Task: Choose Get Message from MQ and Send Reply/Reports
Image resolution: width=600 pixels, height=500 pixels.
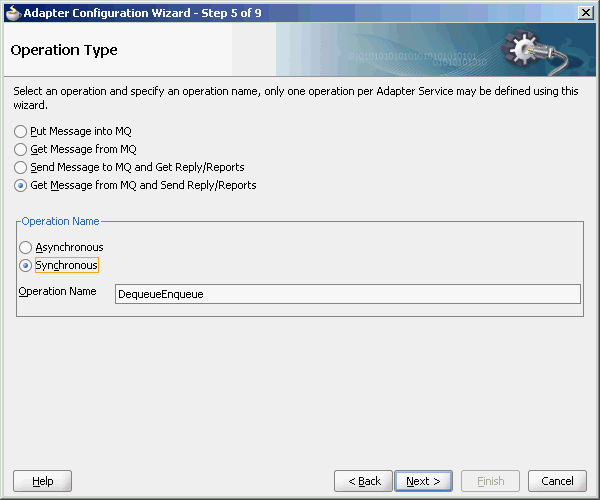Action: point(21,185)
